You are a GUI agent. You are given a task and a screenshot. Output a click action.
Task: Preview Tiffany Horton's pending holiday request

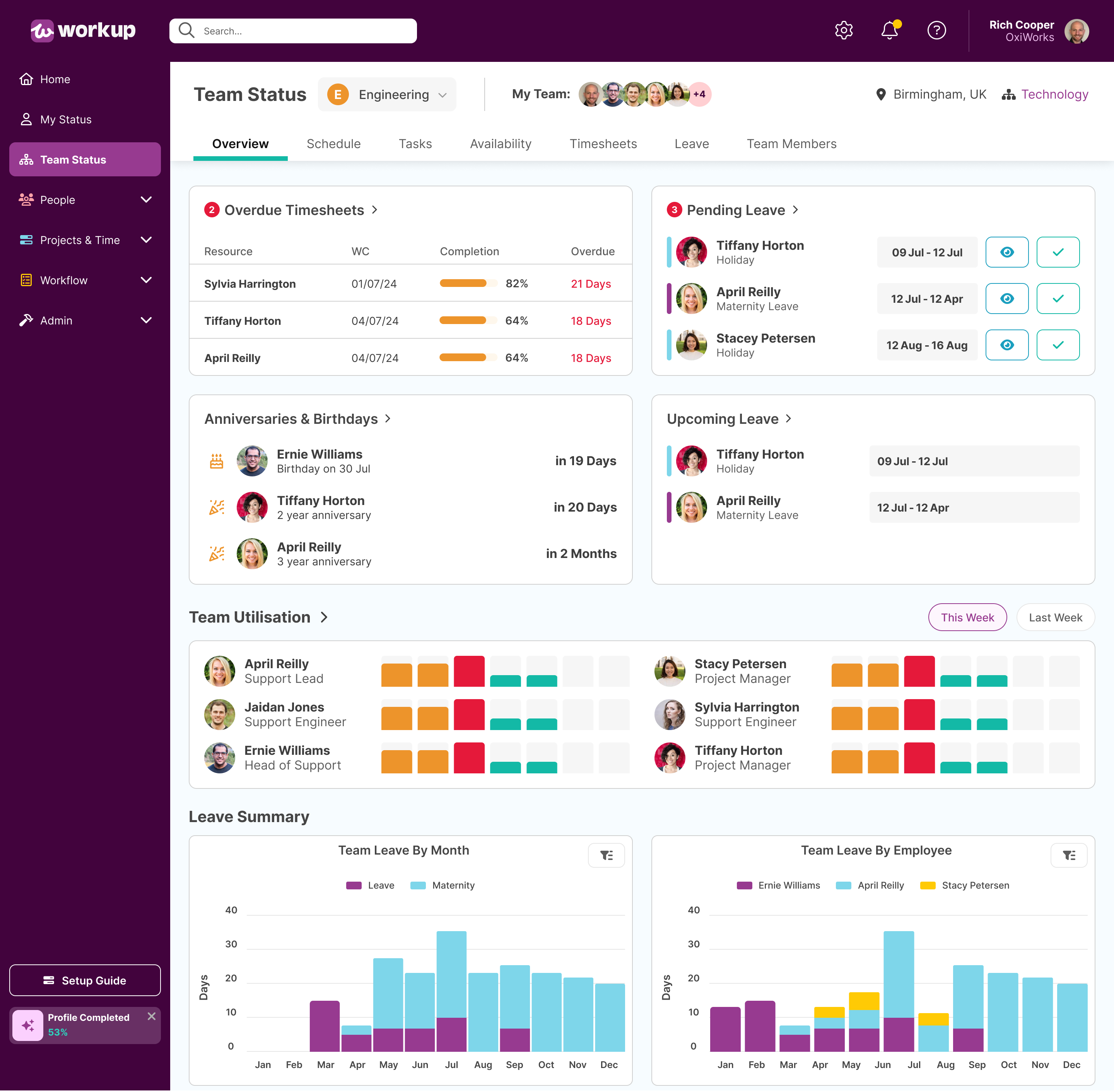(x=1007, y=253)
